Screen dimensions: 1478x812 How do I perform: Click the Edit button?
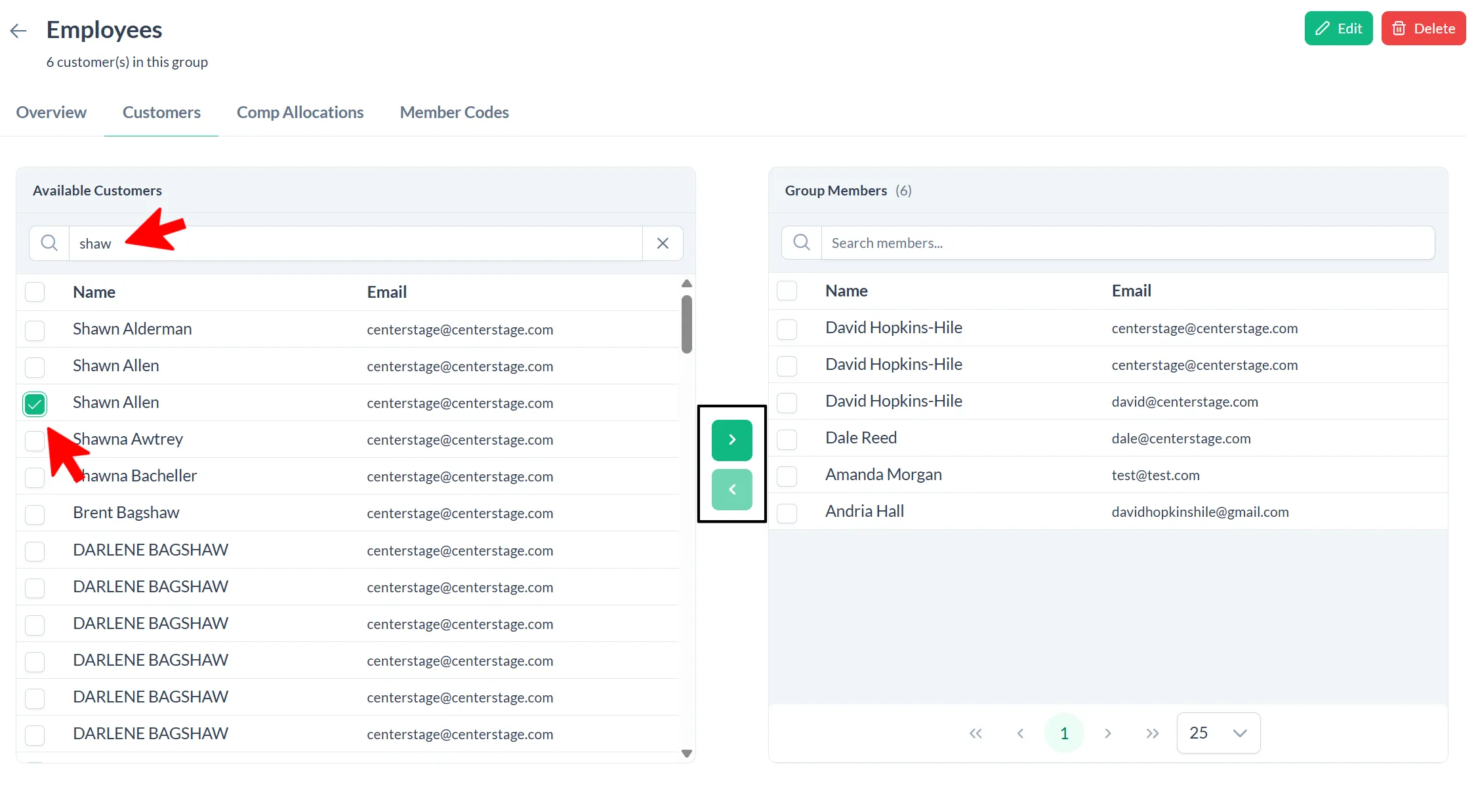pos(1338,28)
